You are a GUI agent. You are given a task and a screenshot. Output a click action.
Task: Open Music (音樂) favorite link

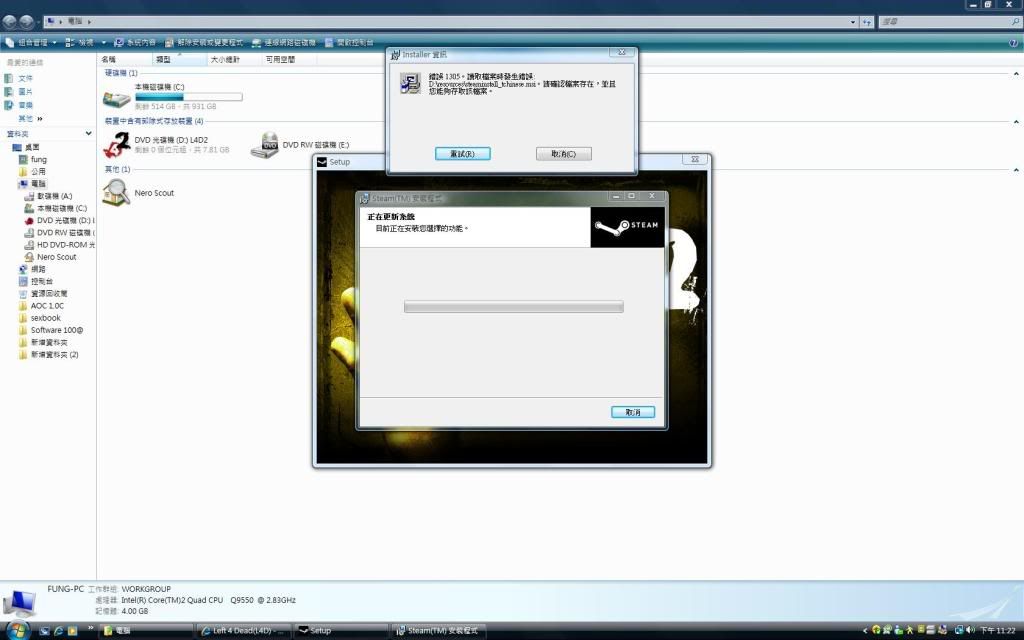tap(25, 105)
